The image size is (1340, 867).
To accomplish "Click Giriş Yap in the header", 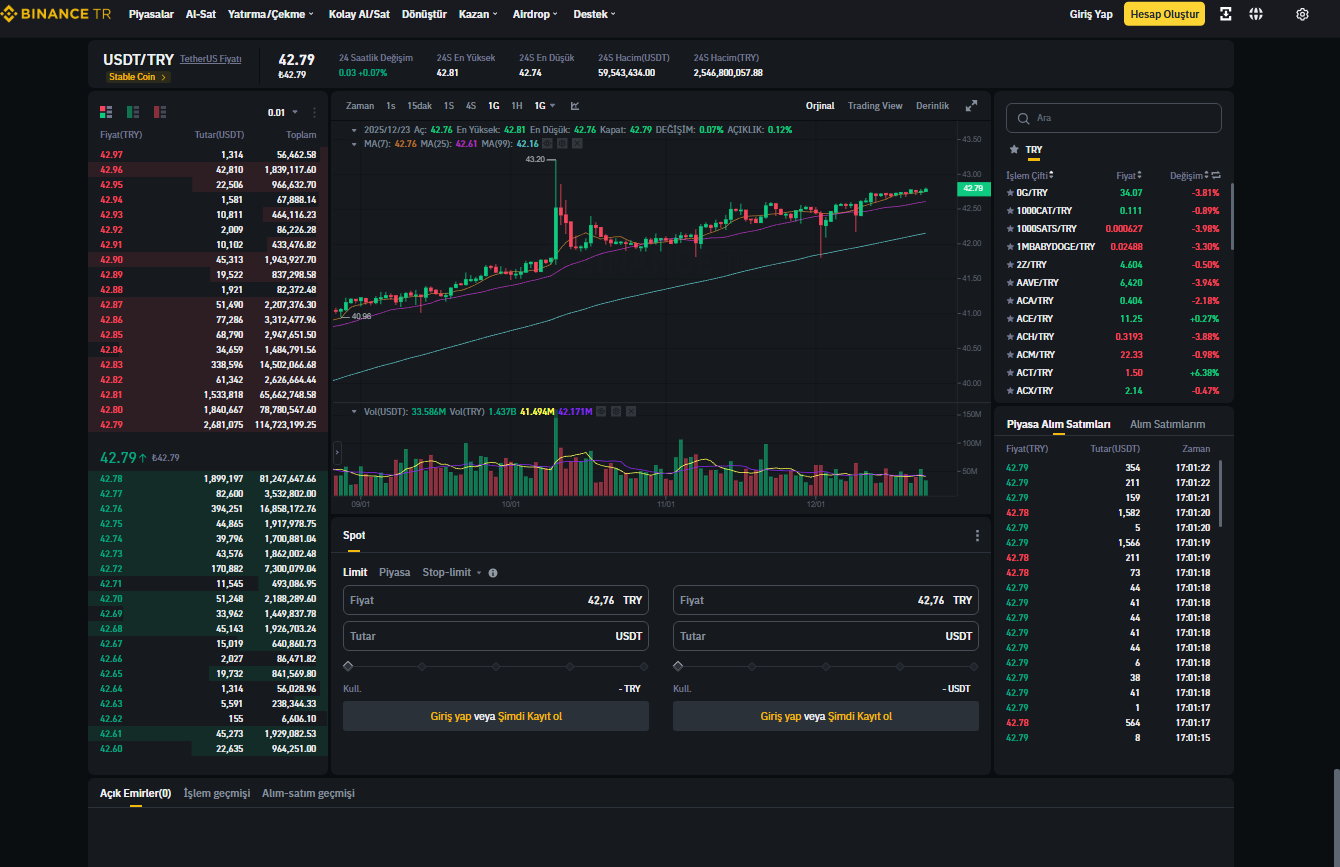I will pyautogui.click(x=1091, y=14).
